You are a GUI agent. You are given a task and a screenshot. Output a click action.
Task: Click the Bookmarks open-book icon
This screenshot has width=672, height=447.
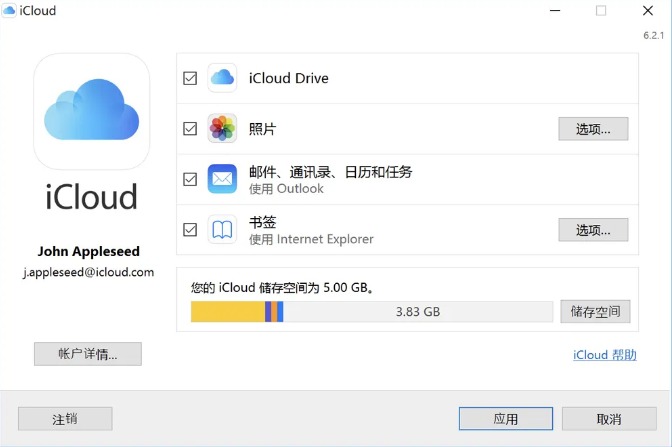[222, 229]
